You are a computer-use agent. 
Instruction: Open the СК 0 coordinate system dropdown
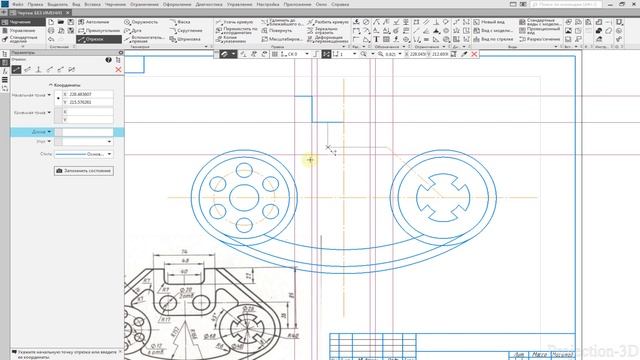click(307, 54)
